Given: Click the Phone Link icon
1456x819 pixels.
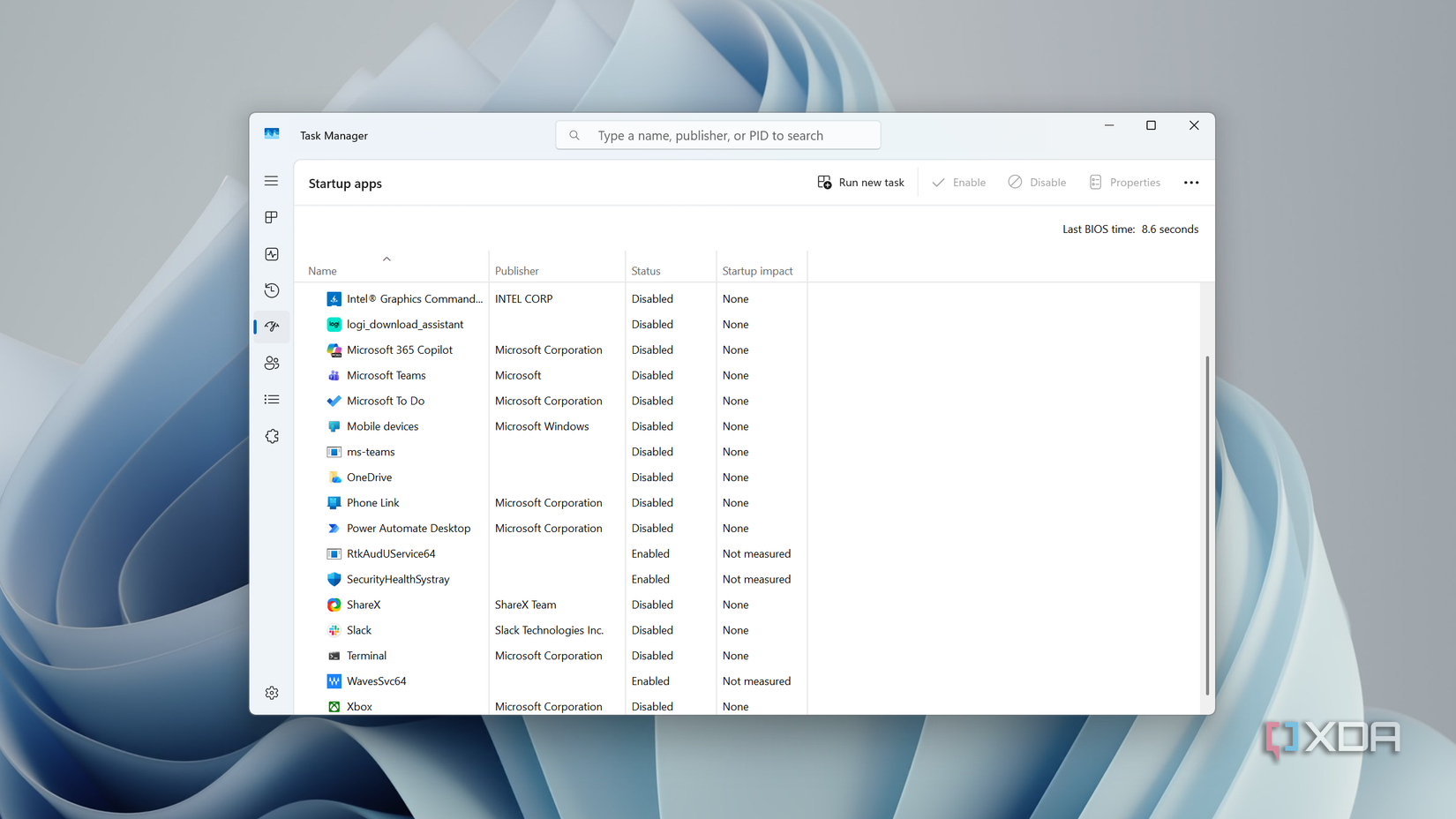Looking at the screenshot, I should 334,503.
